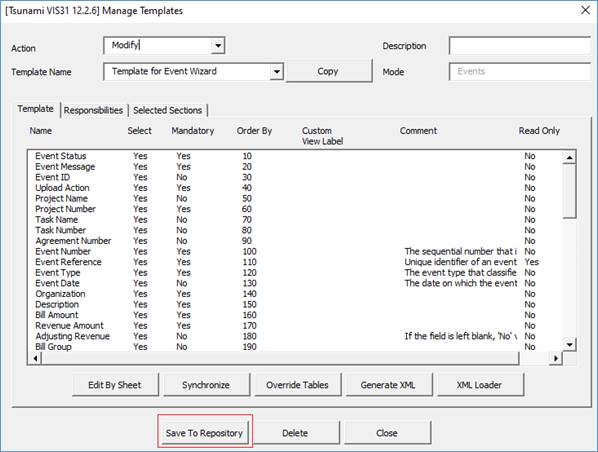Click inside the Description field
Viewport: 598px width, 452px height.
pyautogui.click(x=520, y=46)
